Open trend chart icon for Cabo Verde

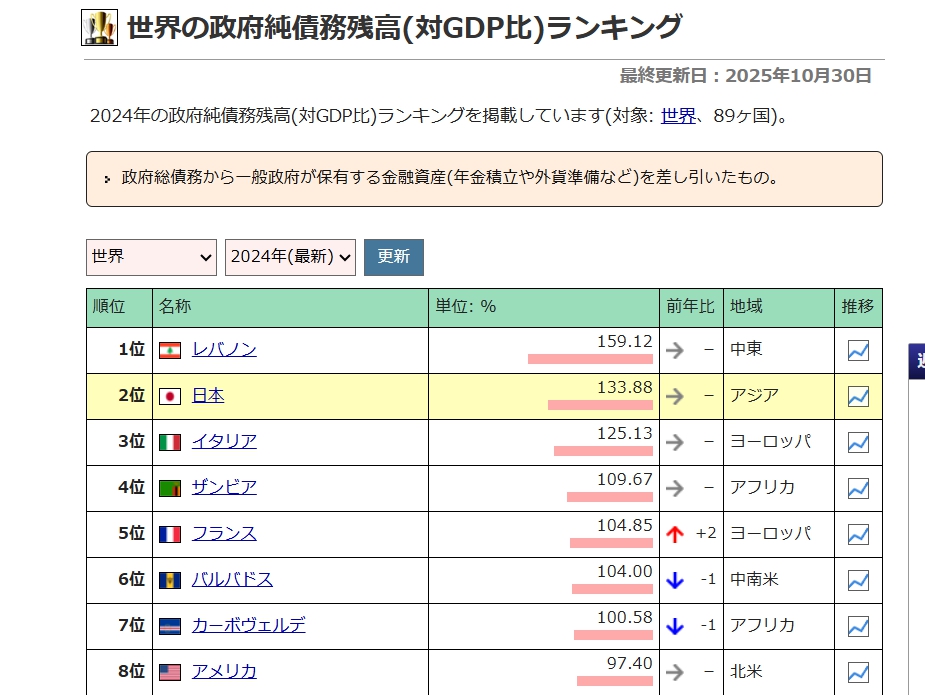click(858, 627)
